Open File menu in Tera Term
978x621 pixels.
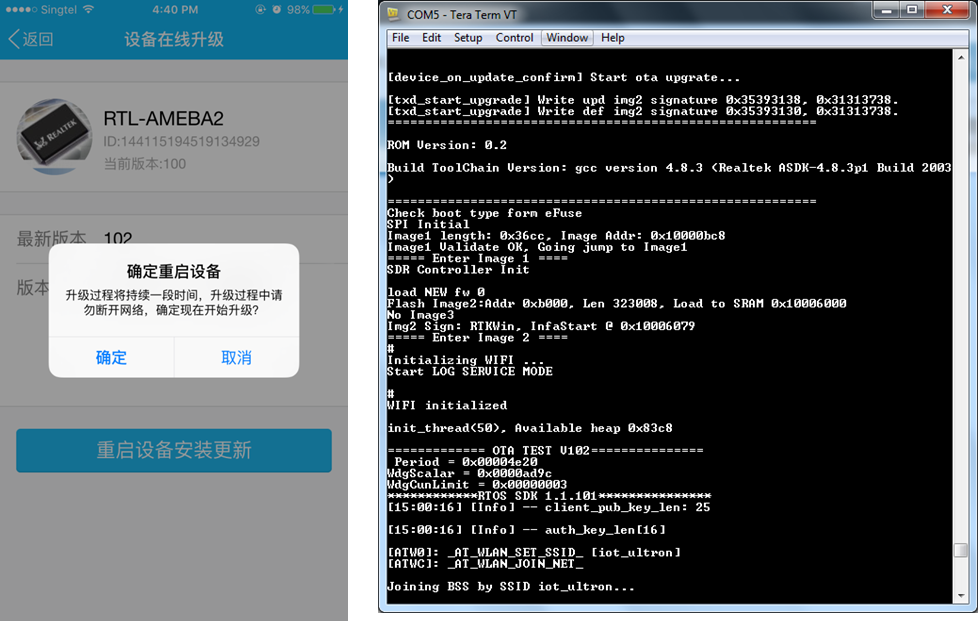point(400,37)
